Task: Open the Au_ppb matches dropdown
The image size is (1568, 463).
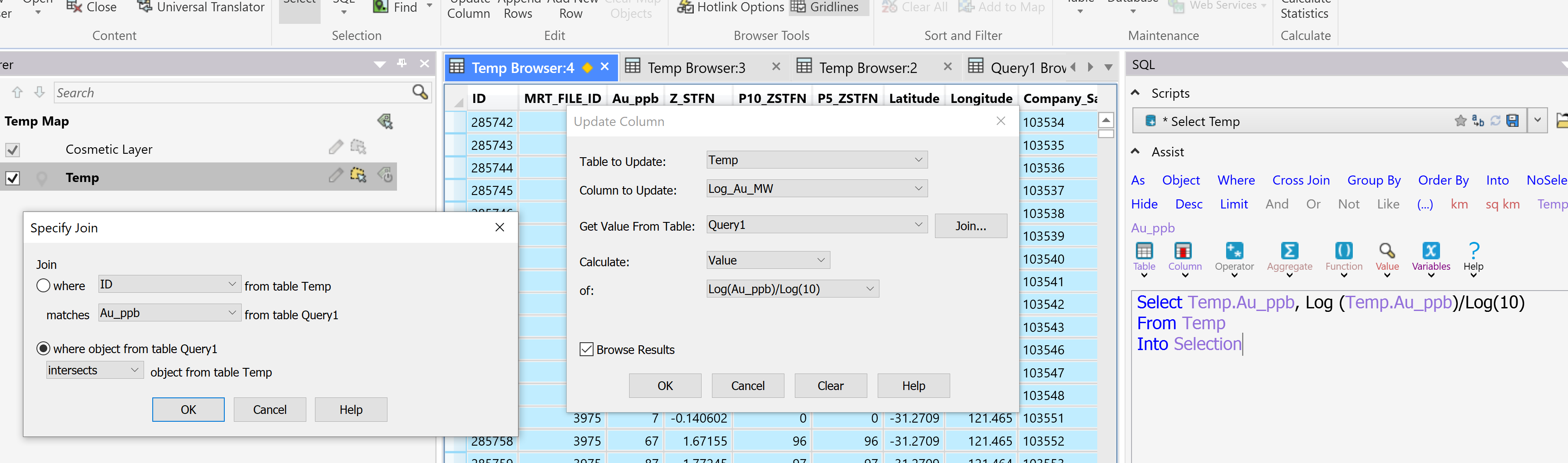Action: point(169,313)
